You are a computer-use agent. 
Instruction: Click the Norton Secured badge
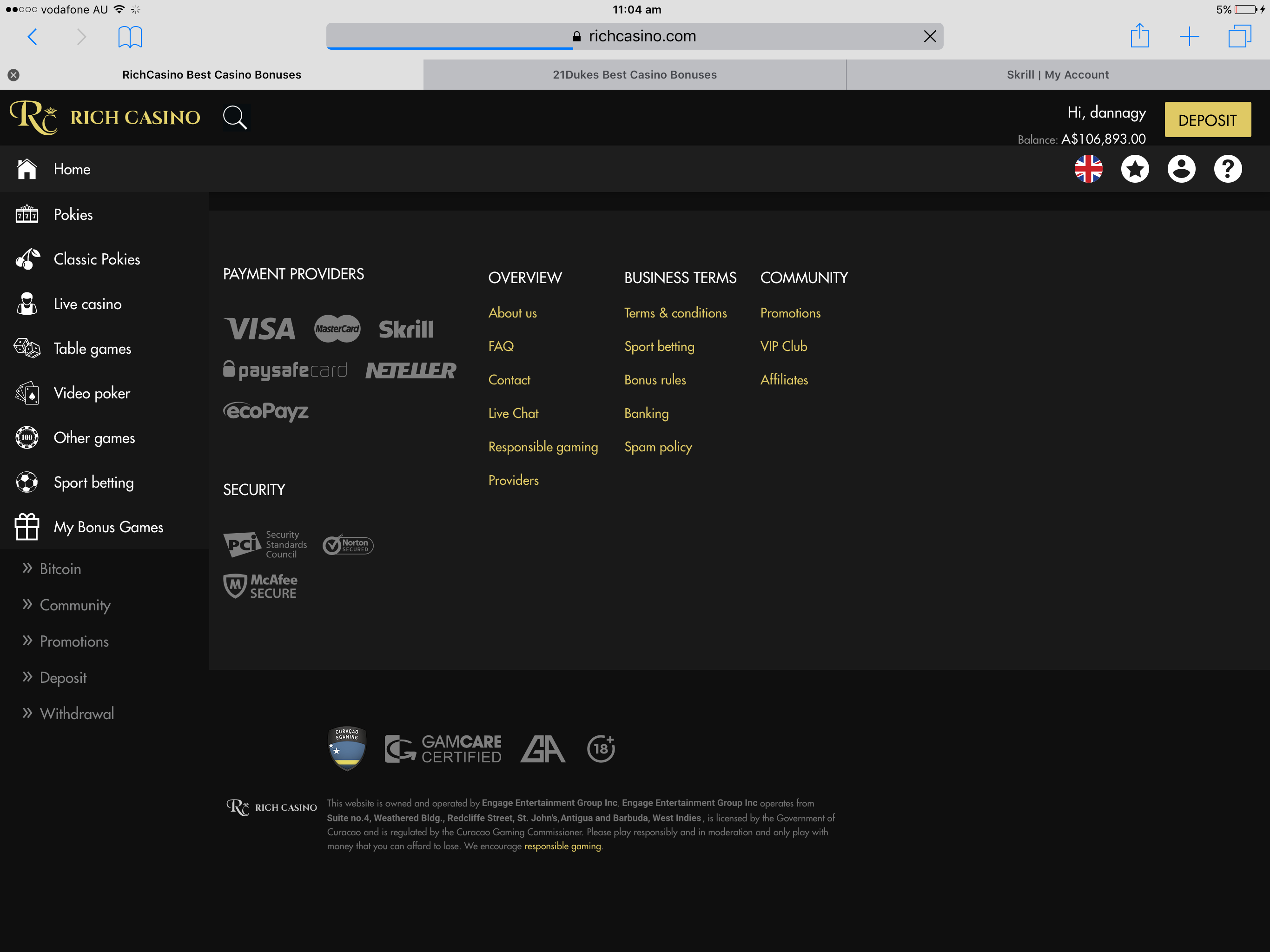pyautogui.click(x=348, y=545)
